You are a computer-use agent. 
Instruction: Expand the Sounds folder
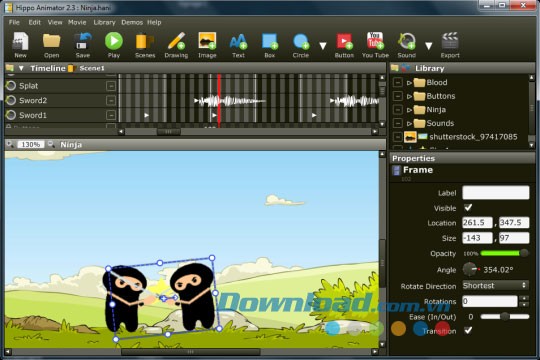click(x=409, y=124)
